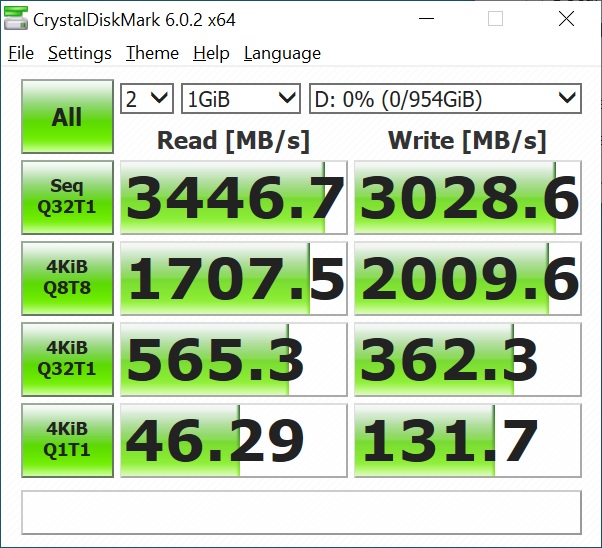Click the Read [MB/s] column header
The height and width of the screenshot is (548, 602).
point(233,141)
